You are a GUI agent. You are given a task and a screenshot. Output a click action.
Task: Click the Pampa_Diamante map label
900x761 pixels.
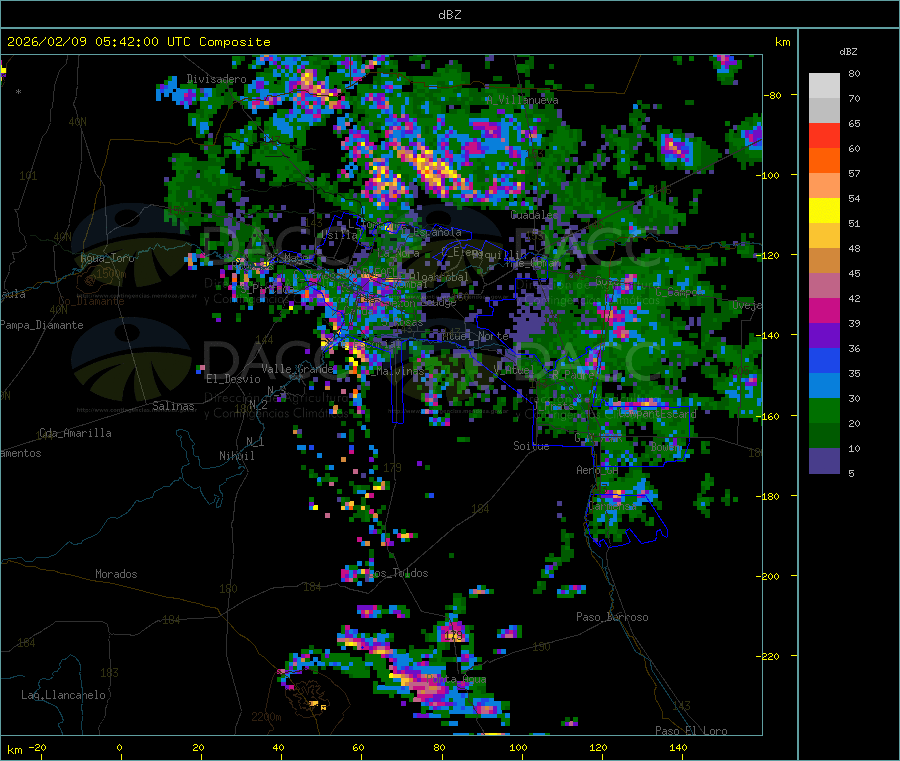pos(42,325)
